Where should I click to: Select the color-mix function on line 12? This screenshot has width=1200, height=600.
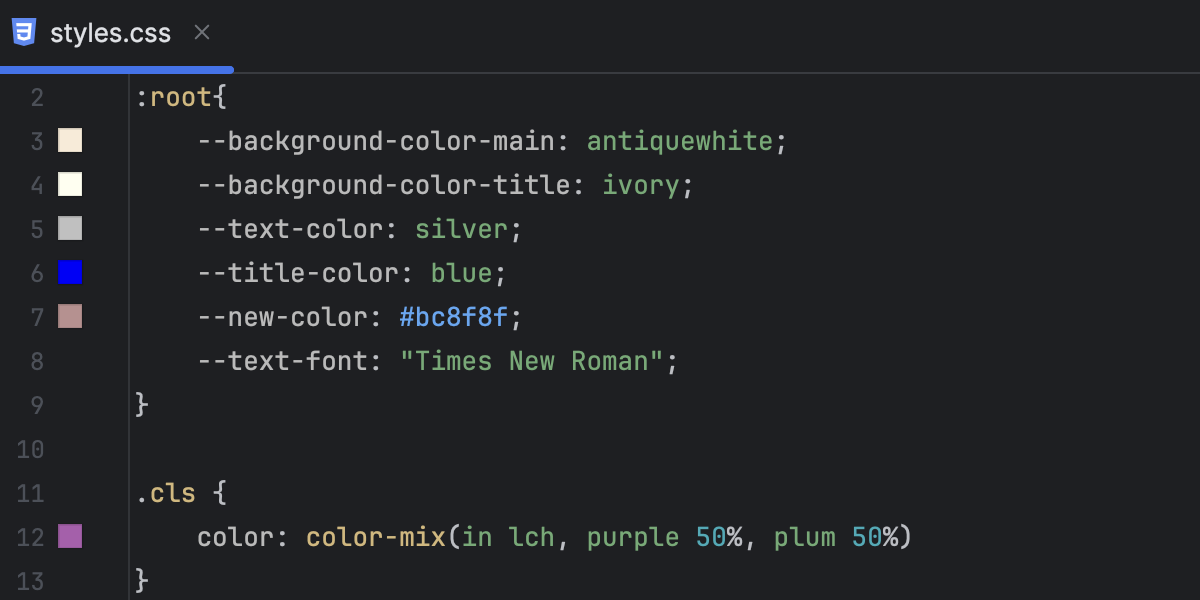pyautogui.click(x=375, y=537)
